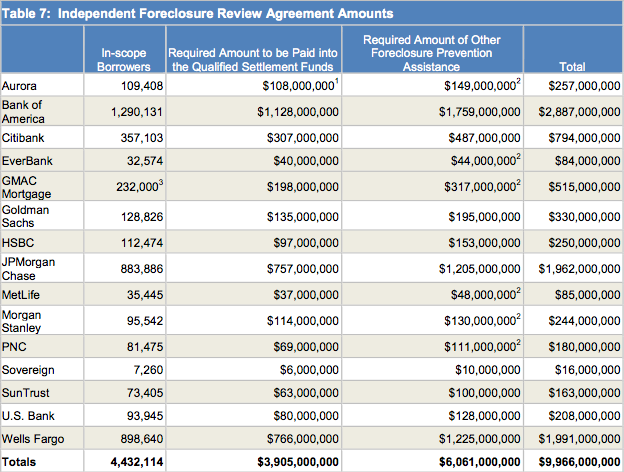The height and width of the screenshot is (472, 624).
Task: Click Morgan Stanley borrowers value 95,542
Action: click(x=145, y=321)
